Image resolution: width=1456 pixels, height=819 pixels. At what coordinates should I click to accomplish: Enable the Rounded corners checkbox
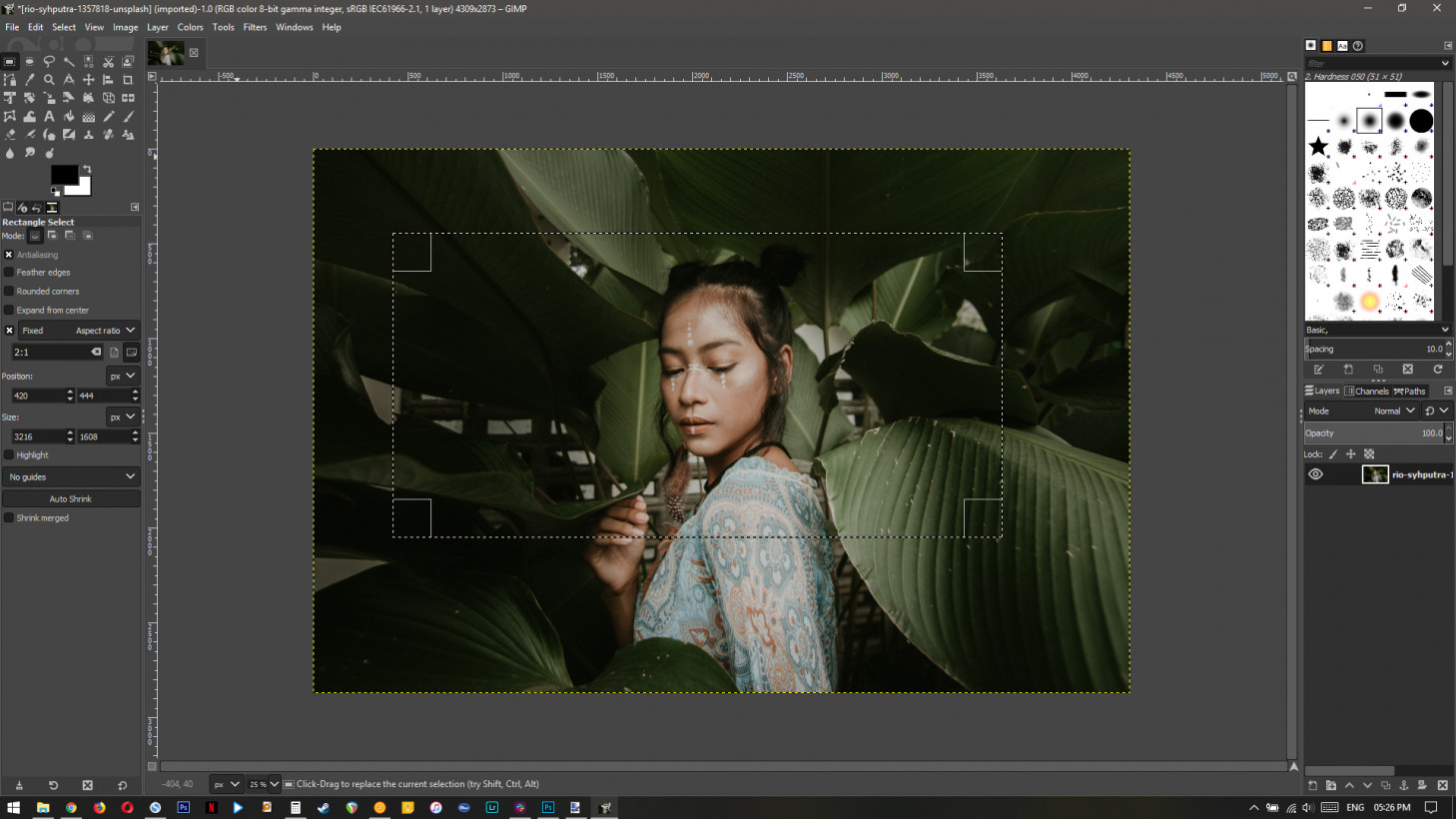point(9,291)
